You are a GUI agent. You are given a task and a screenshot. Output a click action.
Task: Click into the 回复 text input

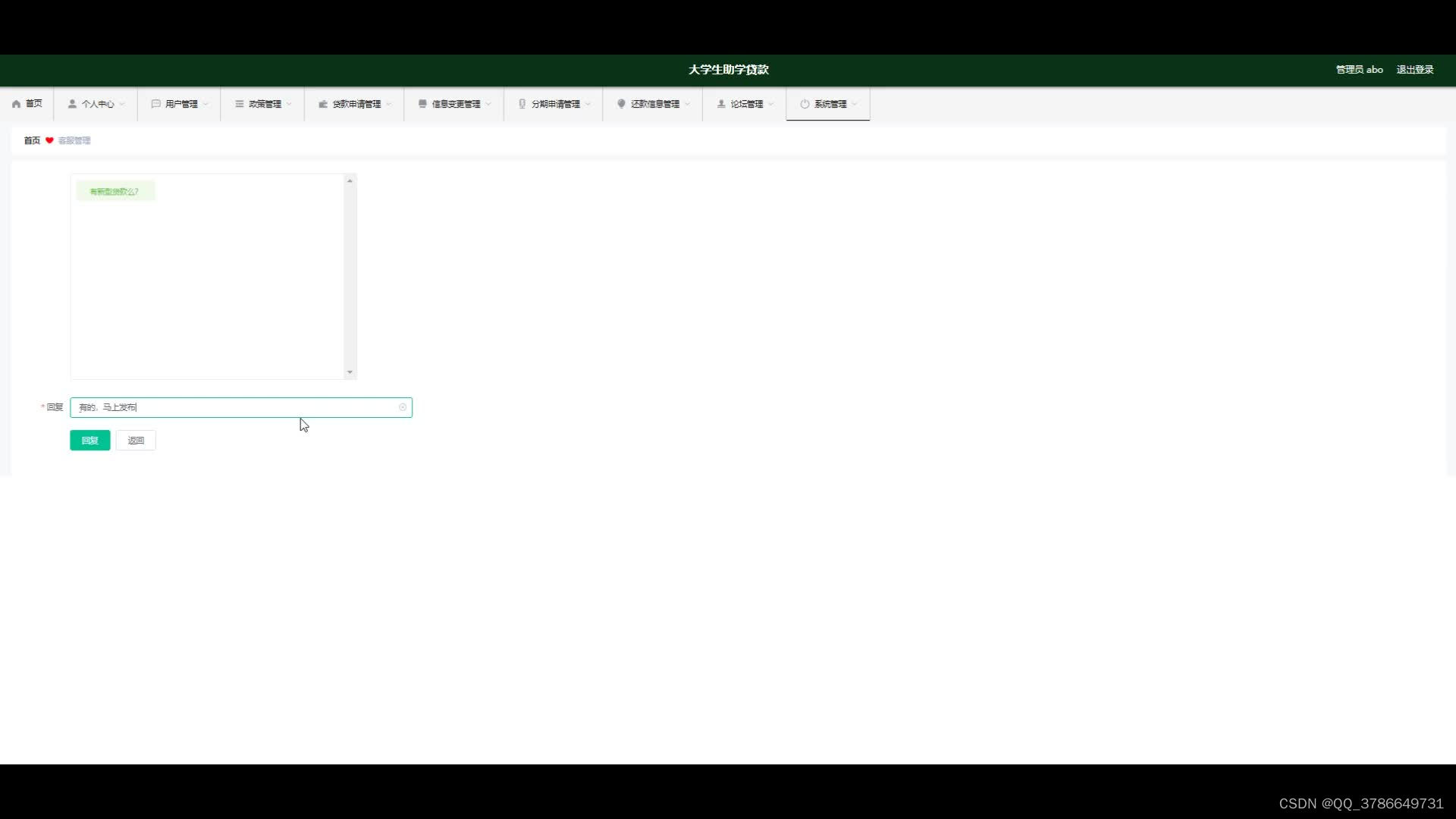coord(241,407)
